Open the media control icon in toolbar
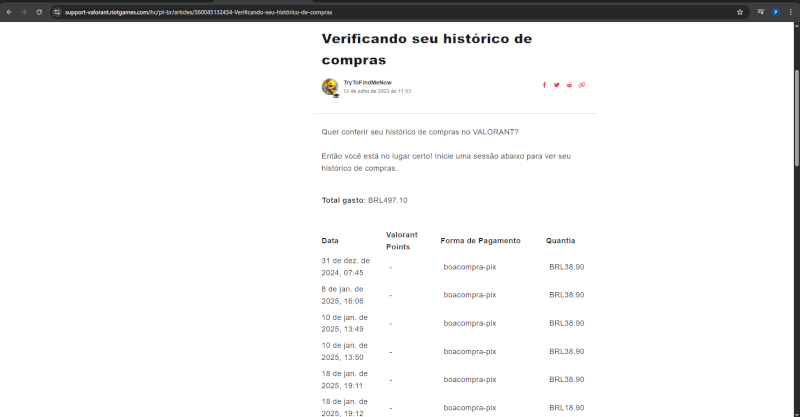This screenshot has height=417, width=800. coord(761,12)
